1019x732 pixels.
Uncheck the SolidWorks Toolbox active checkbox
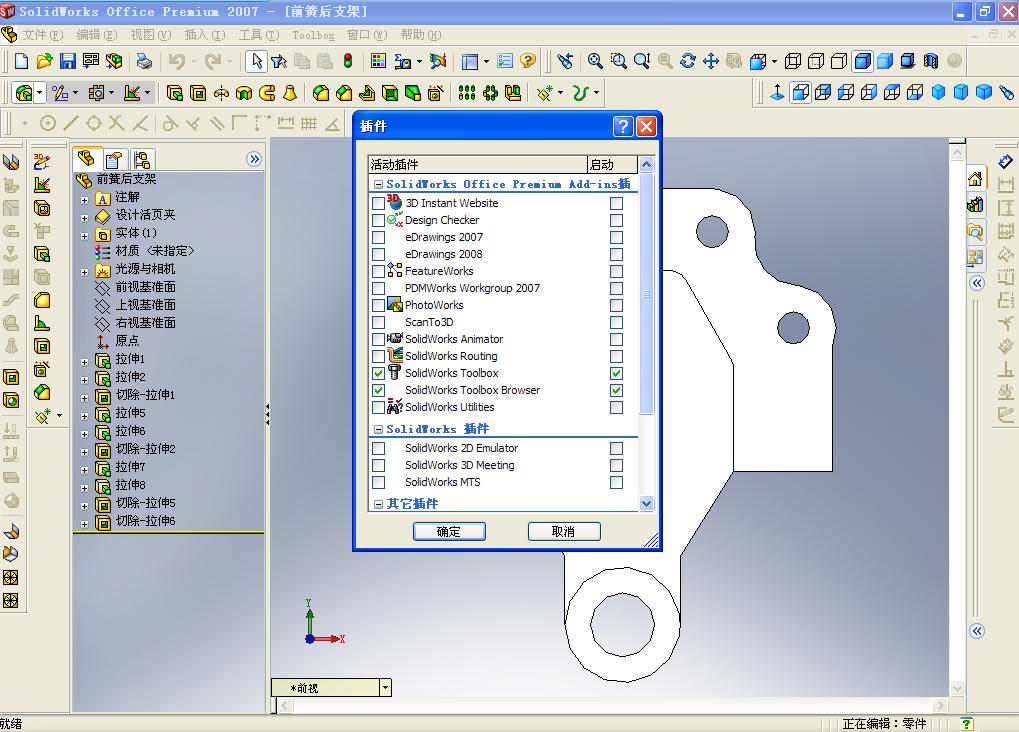tap(378, 373)
